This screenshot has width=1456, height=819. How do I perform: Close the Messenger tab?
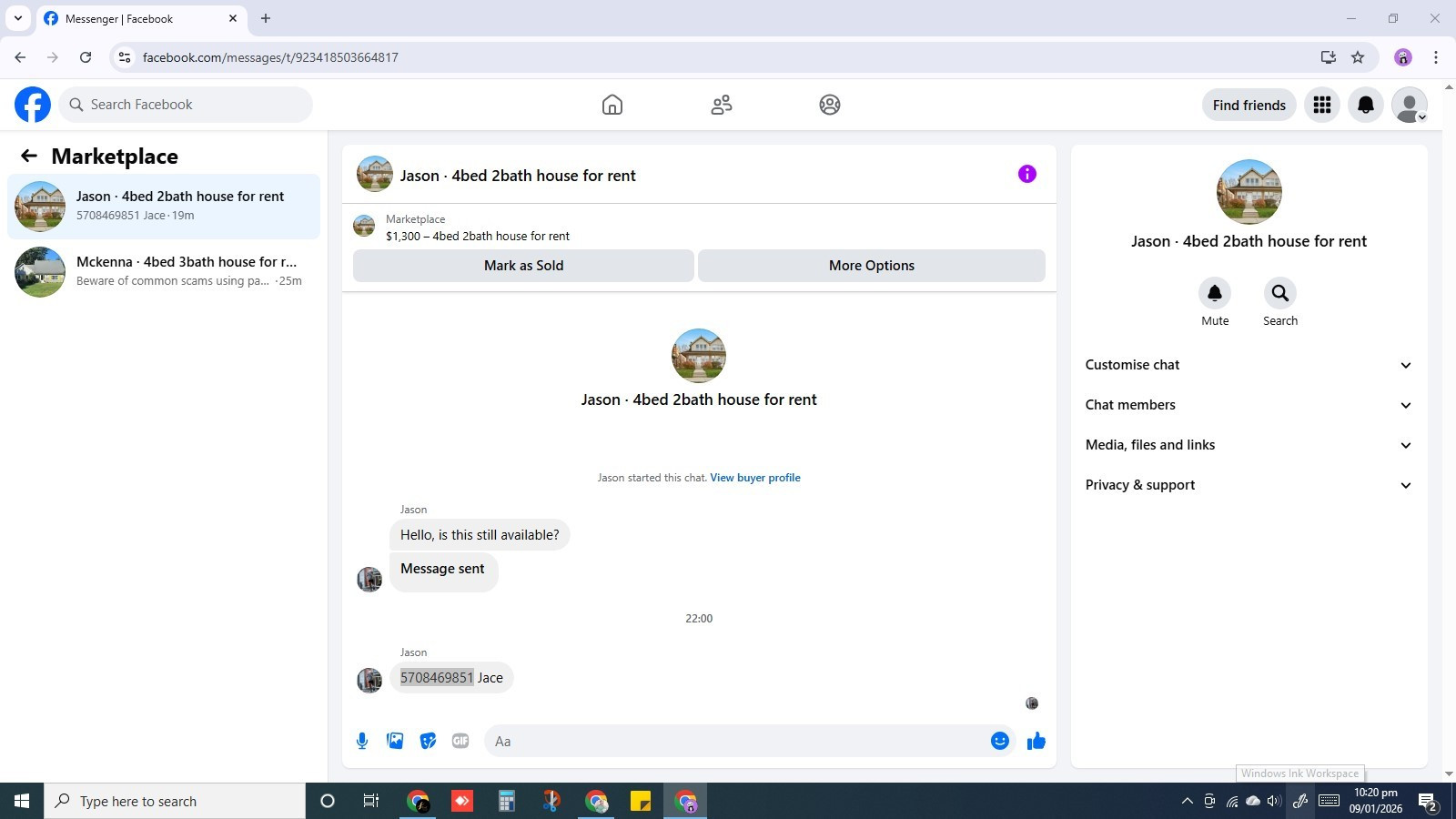(x=233, y=18)
